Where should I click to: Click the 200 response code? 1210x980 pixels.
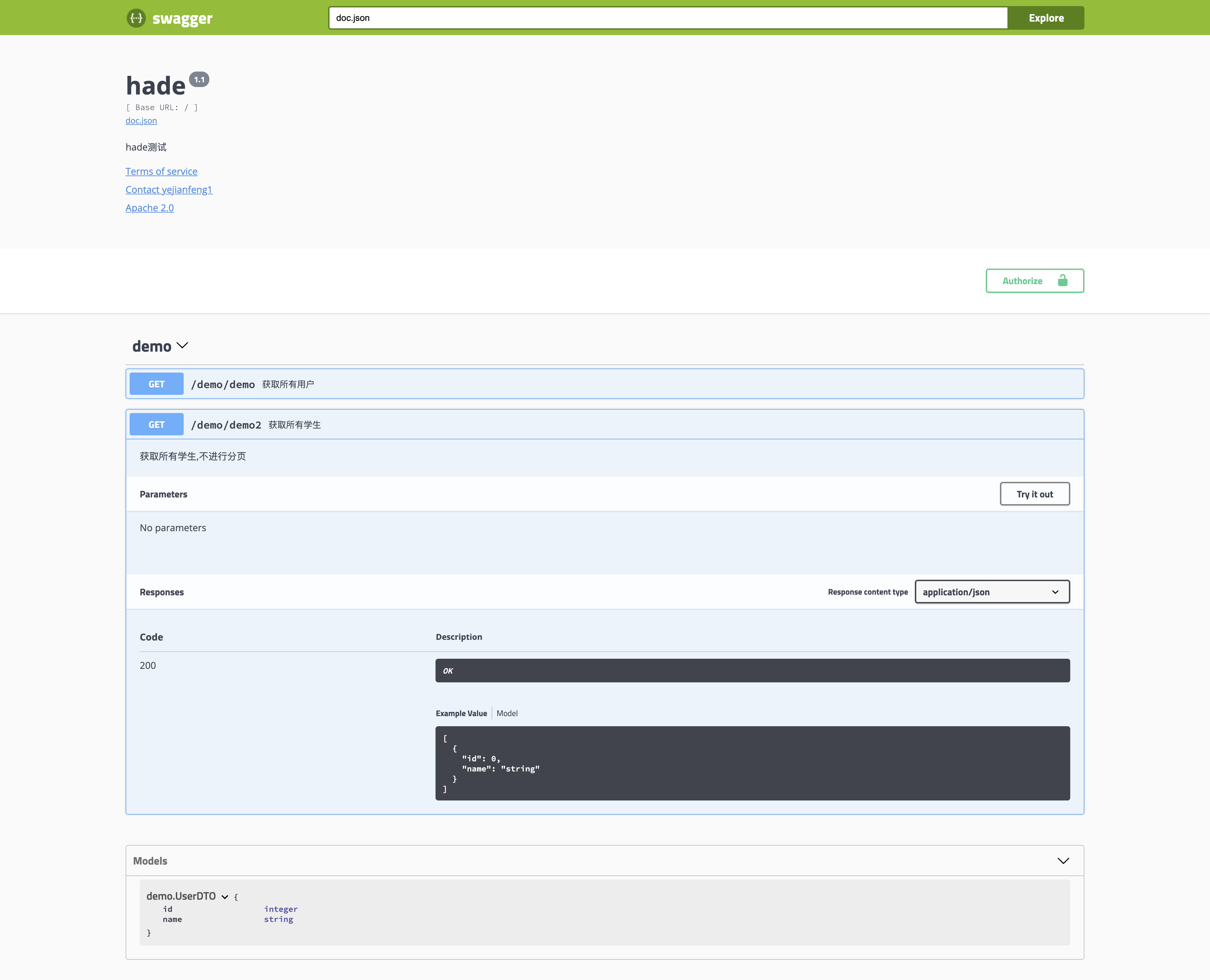pos(148,665)
